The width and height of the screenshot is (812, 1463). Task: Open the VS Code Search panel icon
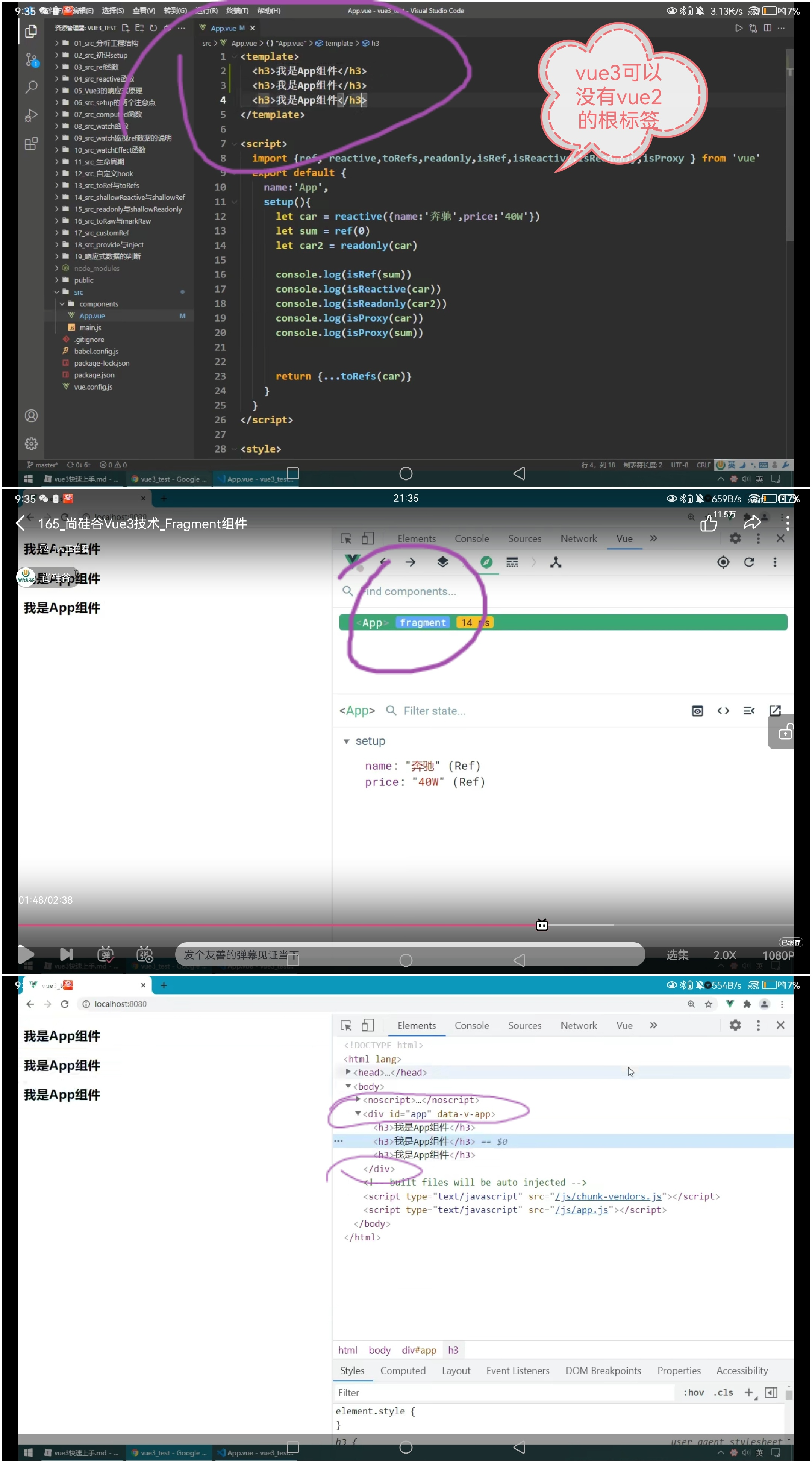click(x=31, y=87)
